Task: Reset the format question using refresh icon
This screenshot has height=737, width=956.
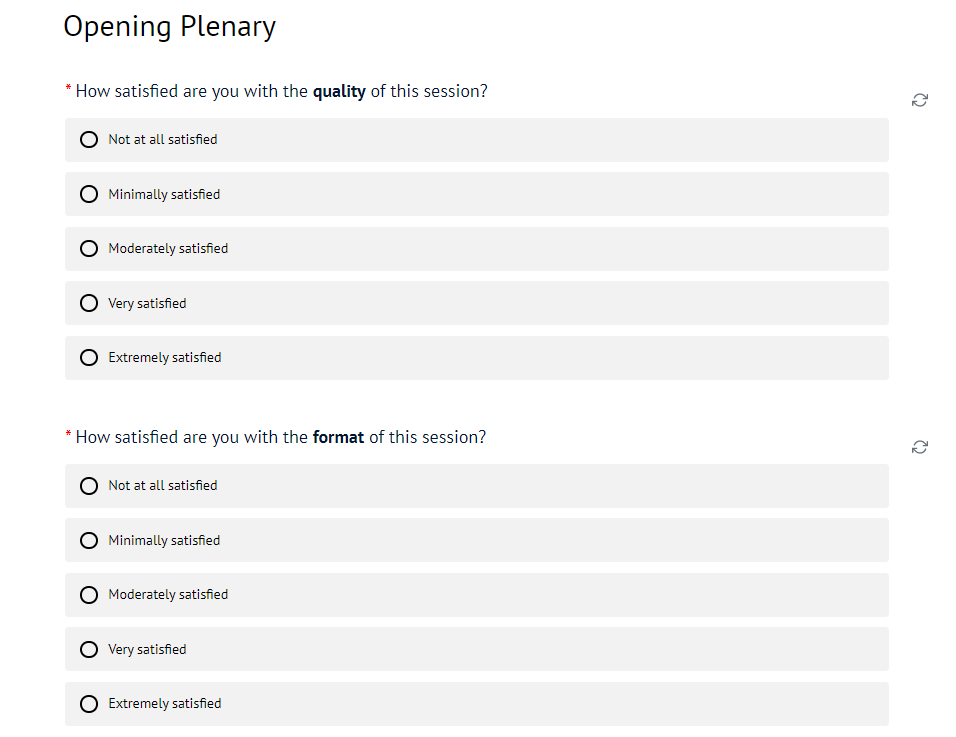Action: click(920, 447)
